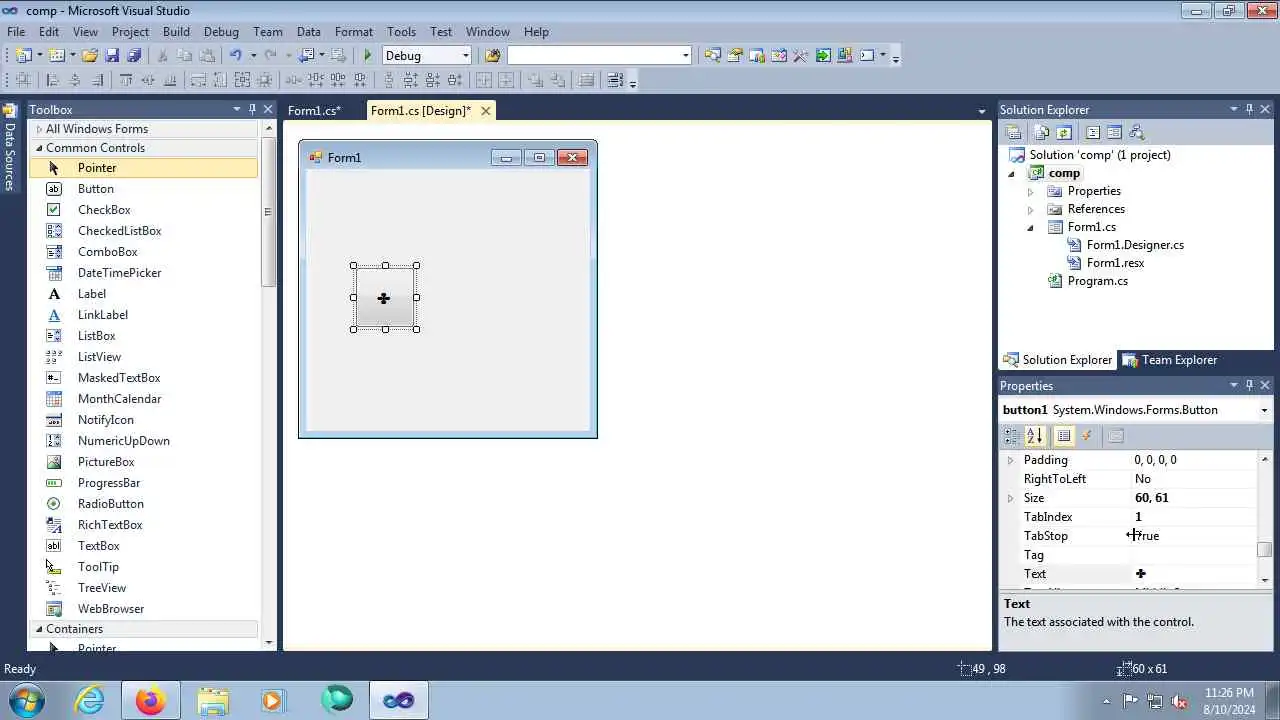The height and width of the screenshot is (720, 1280).
Task: Click Align Tops icon in layout toolbar
Action: (126, 80)
